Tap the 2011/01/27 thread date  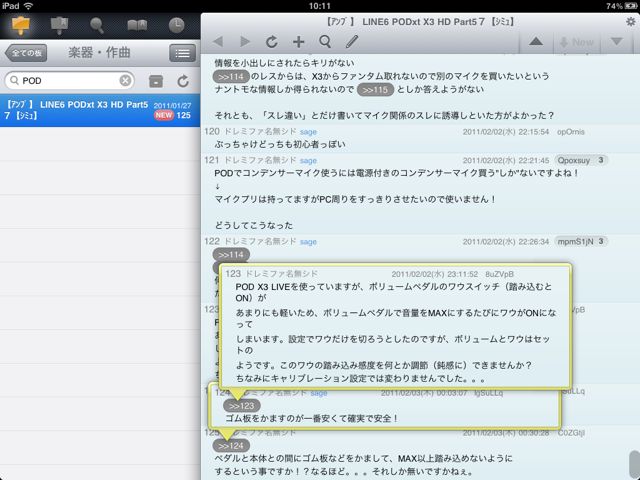pos(172,105)
